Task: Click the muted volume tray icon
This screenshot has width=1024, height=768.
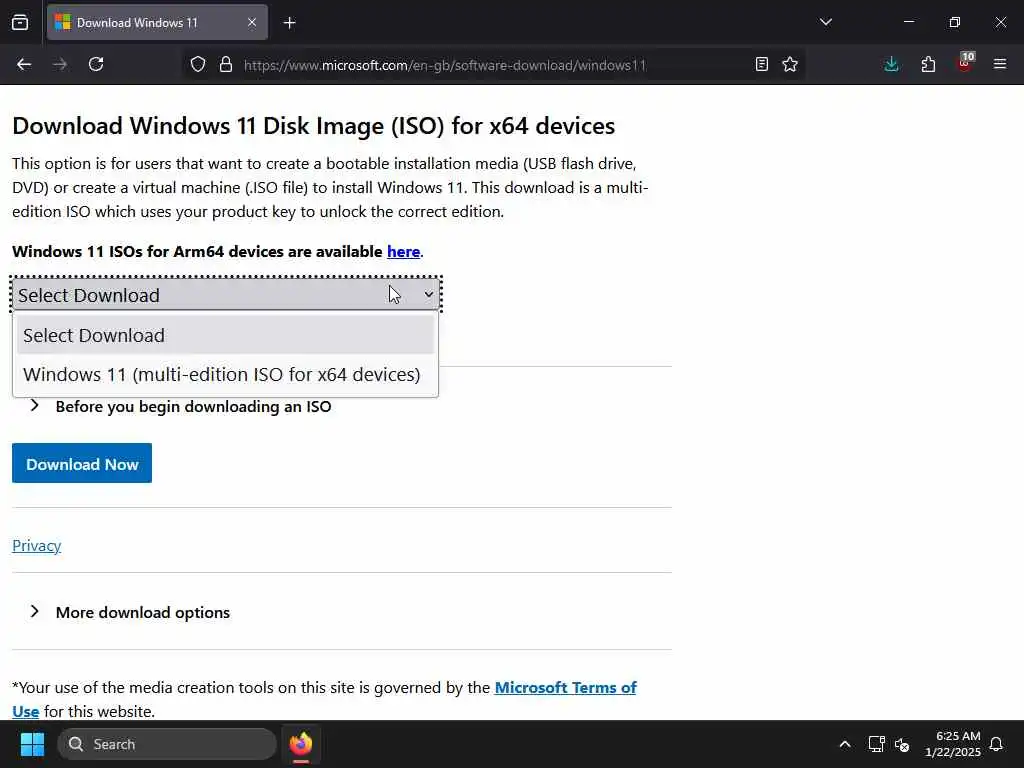Action: [x=902, y=744]
